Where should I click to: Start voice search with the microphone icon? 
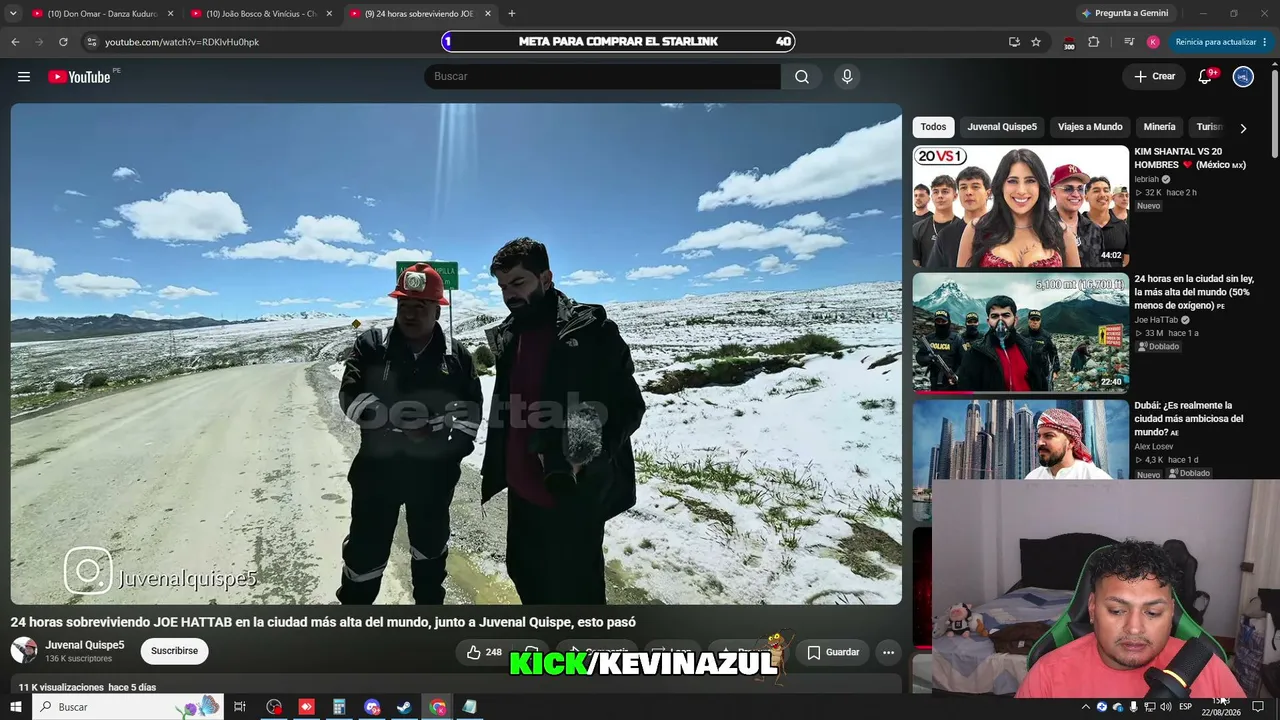tap(847, 77)
